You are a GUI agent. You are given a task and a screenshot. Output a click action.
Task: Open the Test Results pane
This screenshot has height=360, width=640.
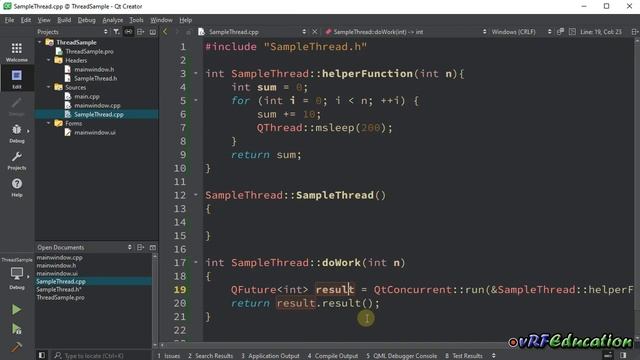(464, 356)
